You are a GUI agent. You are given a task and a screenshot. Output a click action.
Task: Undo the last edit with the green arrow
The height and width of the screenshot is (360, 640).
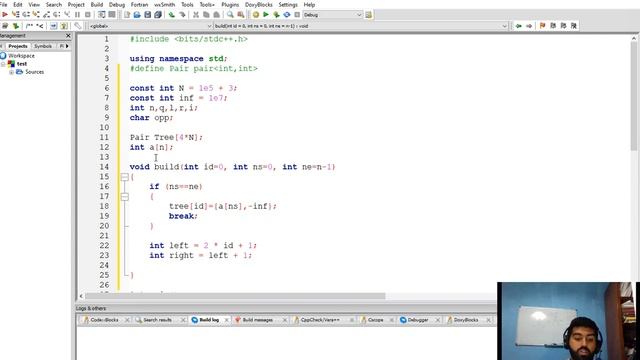point(172,15)
